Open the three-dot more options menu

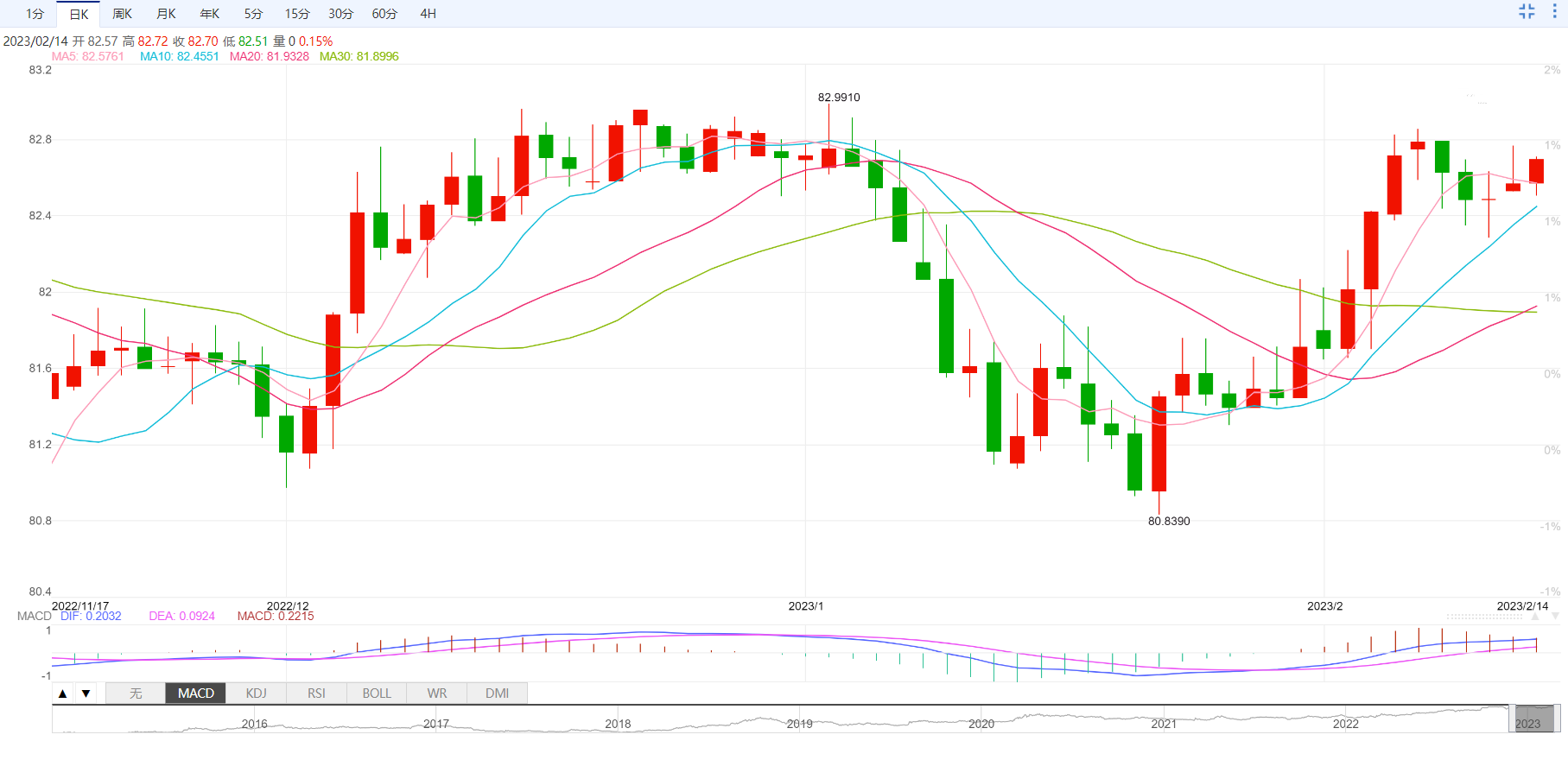[1554, 11]
